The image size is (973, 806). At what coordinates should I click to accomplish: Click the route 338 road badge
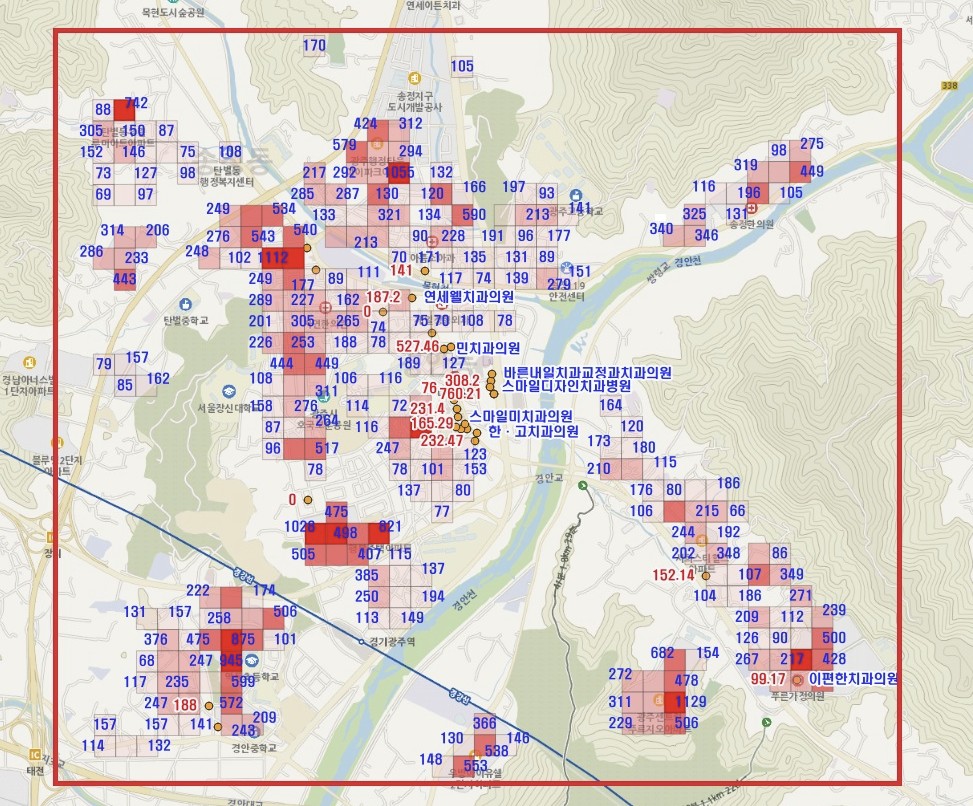tap(949, 85)
